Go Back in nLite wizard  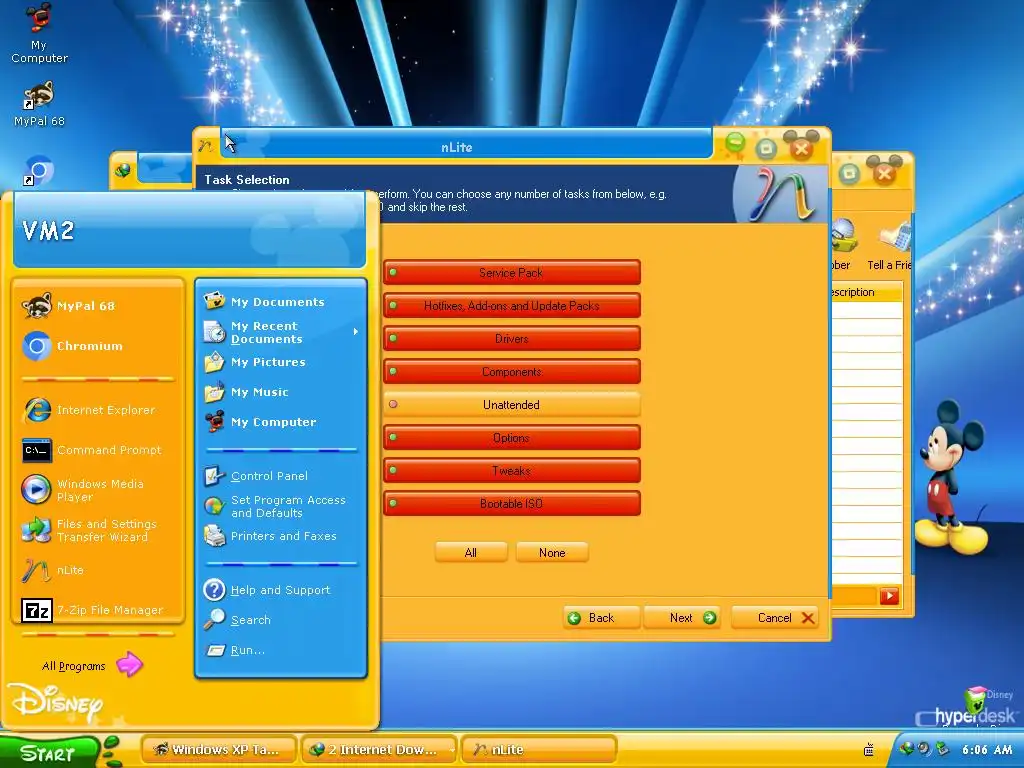pyautogui.click(x=601, y=618)
